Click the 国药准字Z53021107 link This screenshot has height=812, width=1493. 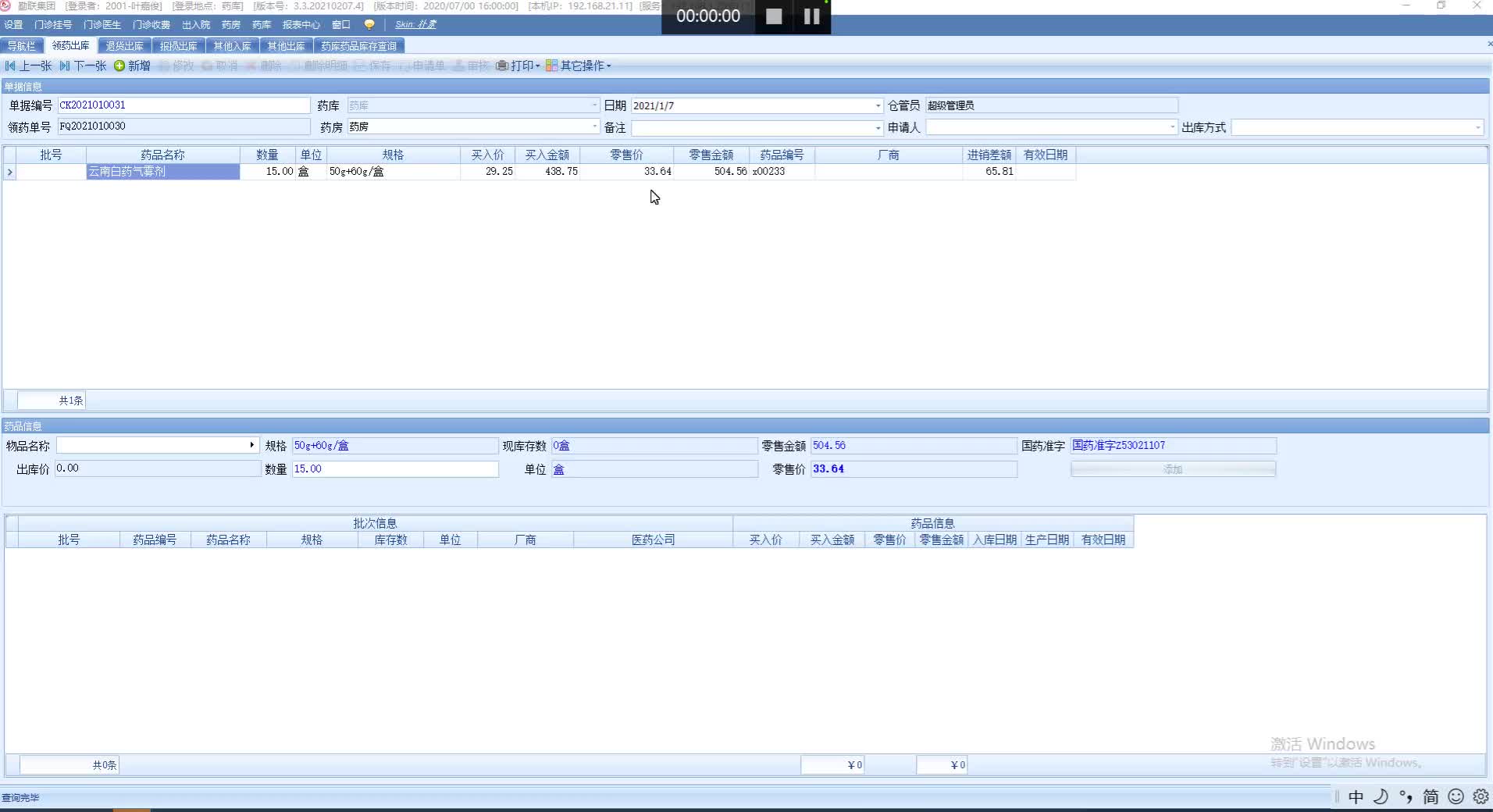(x=1119, y=445)
